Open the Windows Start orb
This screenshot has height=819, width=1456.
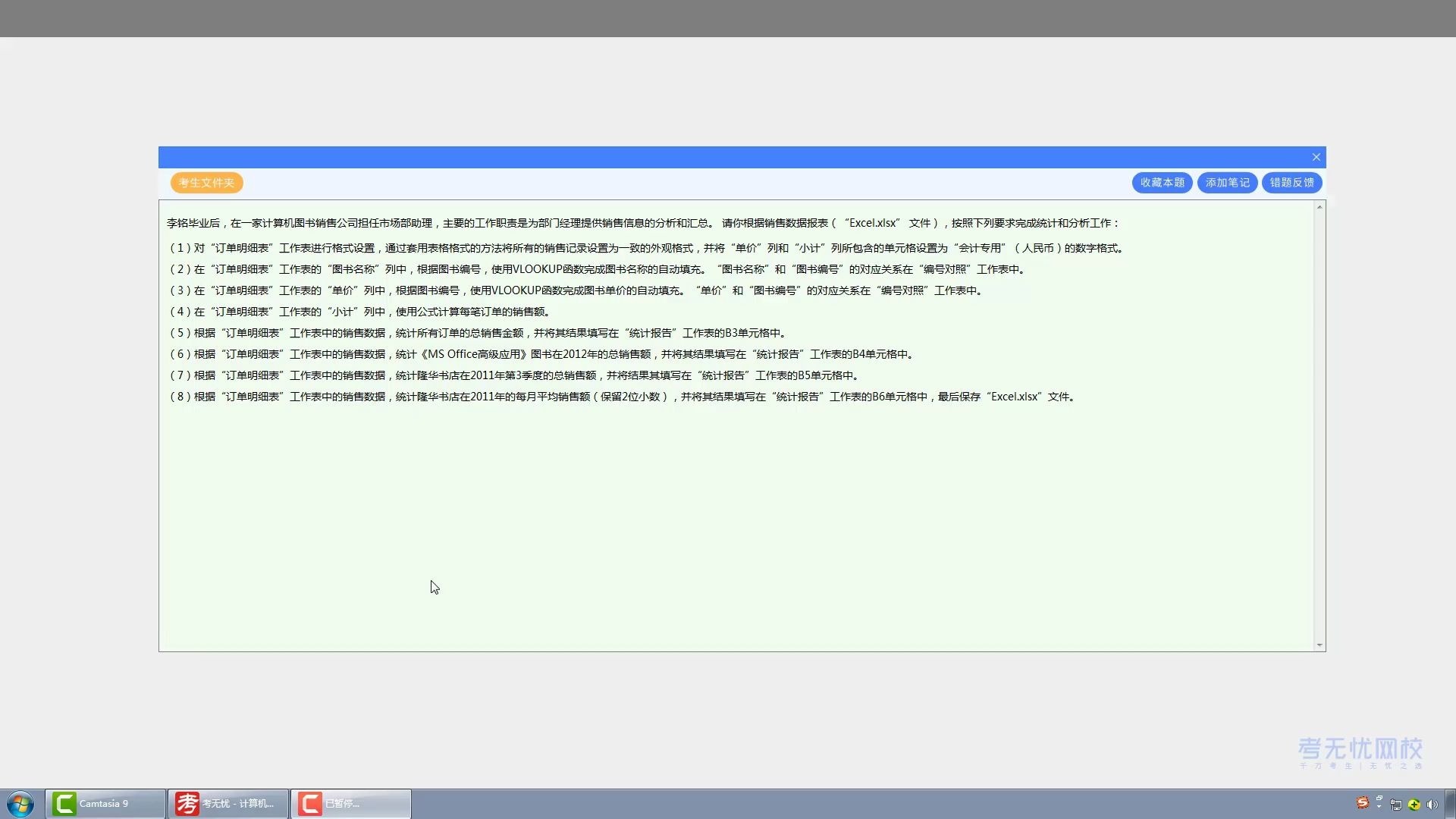[x=20, y=804]
